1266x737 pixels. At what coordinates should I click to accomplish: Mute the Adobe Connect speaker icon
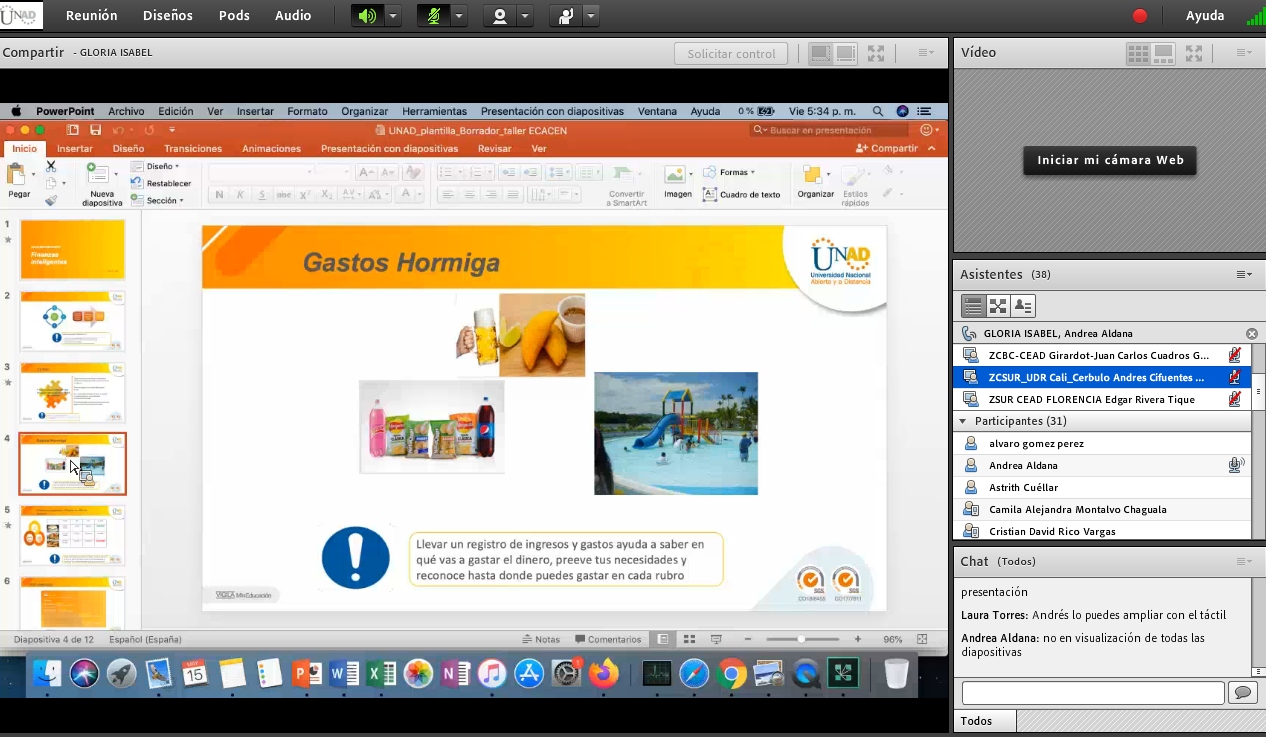point(368,16)
